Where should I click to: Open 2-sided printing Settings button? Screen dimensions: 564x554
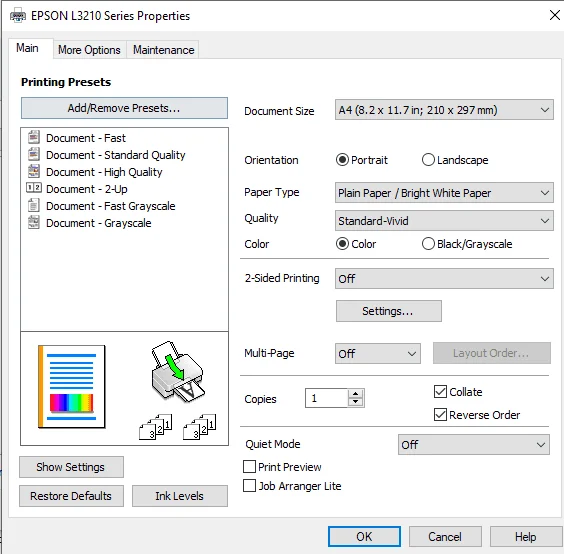pos(389,311)
